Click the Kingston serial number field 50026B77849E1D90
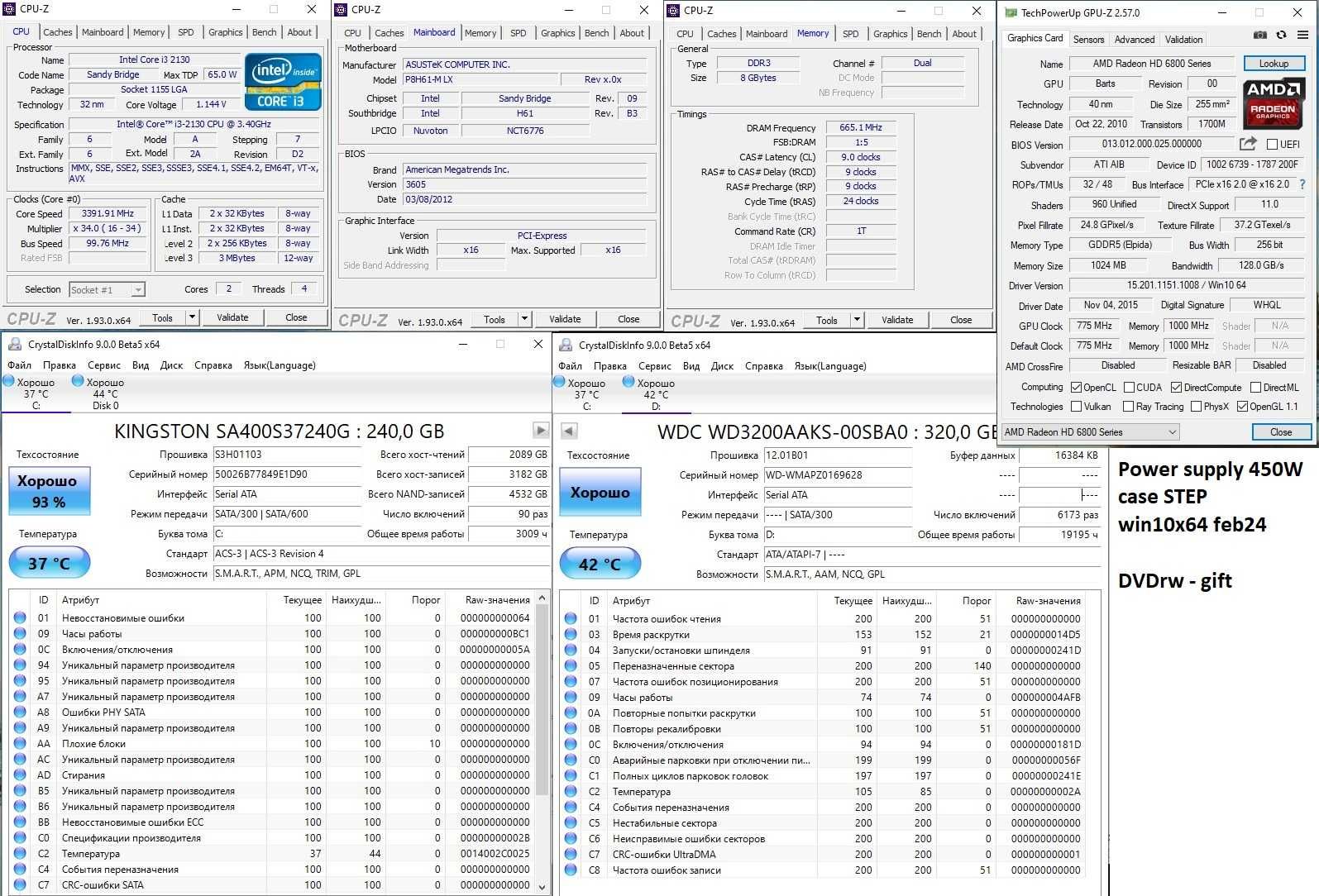Viewport: 1319px width, 896px height. [x=287, y=474]
